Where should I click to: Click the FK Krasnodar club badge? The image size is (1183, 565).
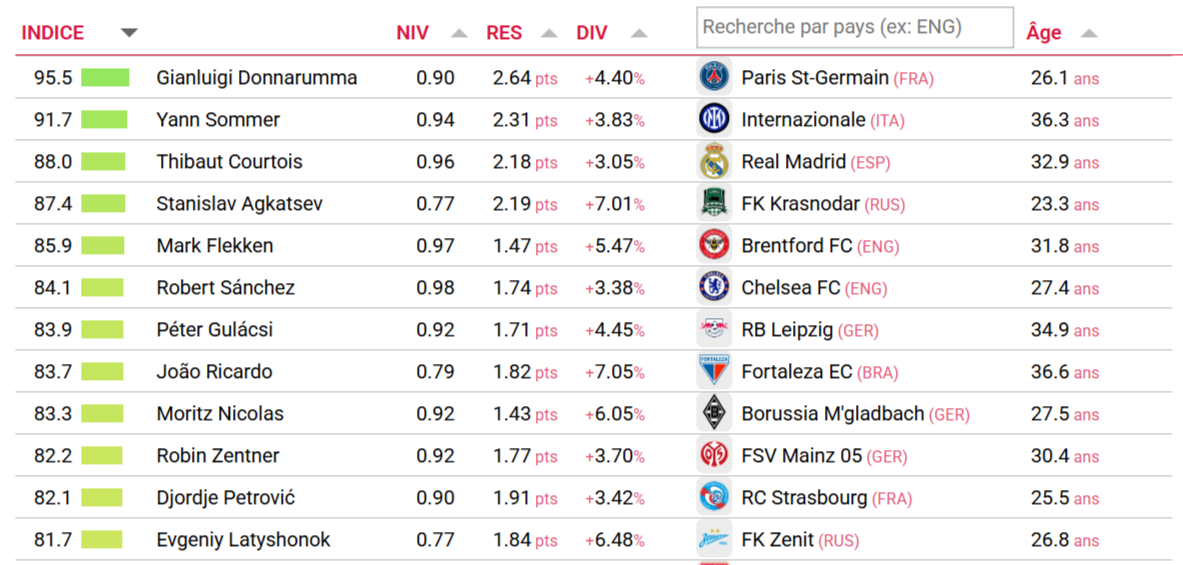(x=714, y=204)
